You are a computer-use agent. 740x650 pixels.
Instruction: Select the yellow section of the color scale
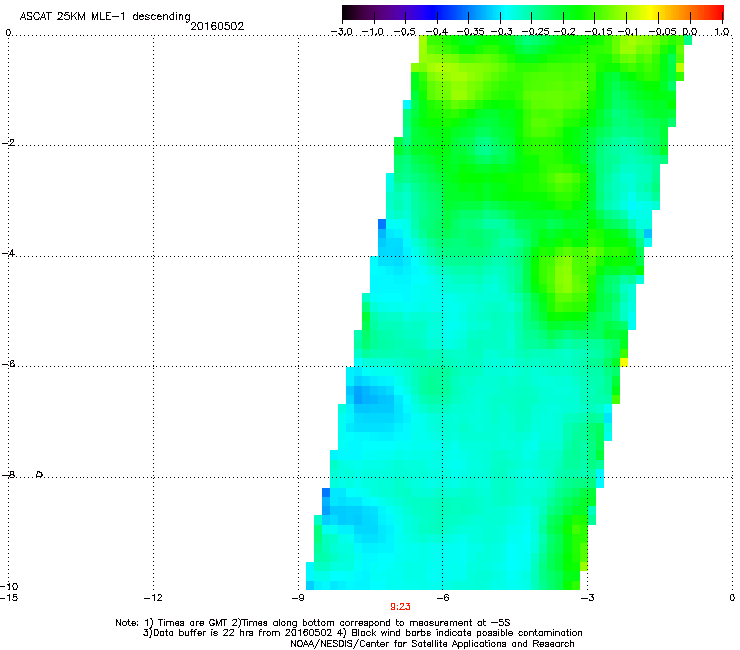click(654, 13)
